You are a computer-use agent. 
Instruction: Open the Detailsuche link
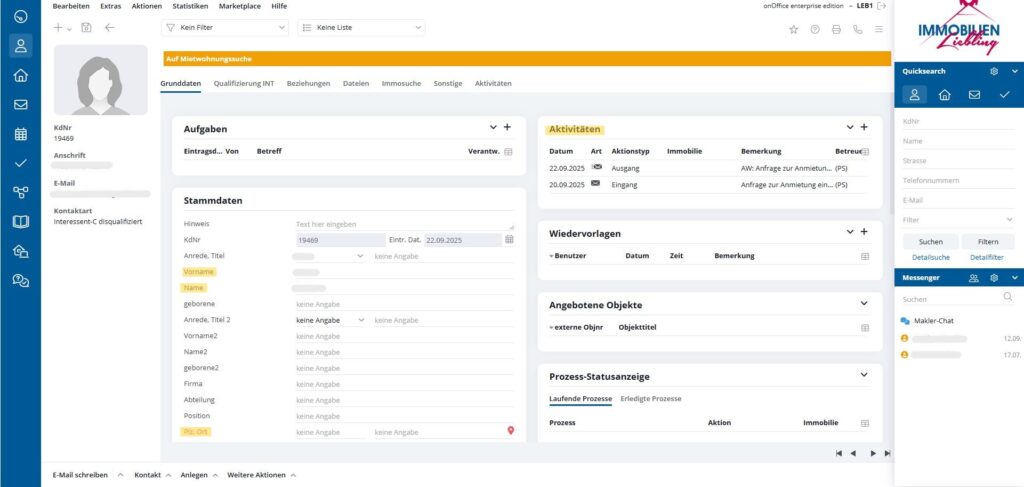[x=930, y=258]
